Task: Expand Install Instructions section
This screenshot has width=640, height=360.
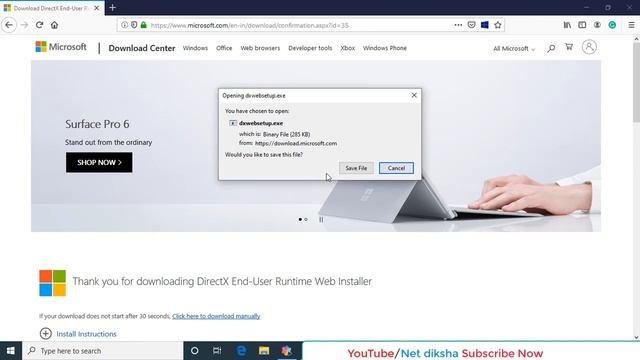Action: (x=78, y=333)
